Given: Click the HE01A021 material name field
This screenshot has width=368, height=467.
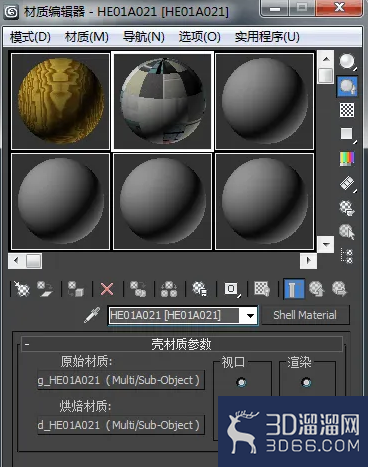Looking at the screenshot, I should pos(174,315).
